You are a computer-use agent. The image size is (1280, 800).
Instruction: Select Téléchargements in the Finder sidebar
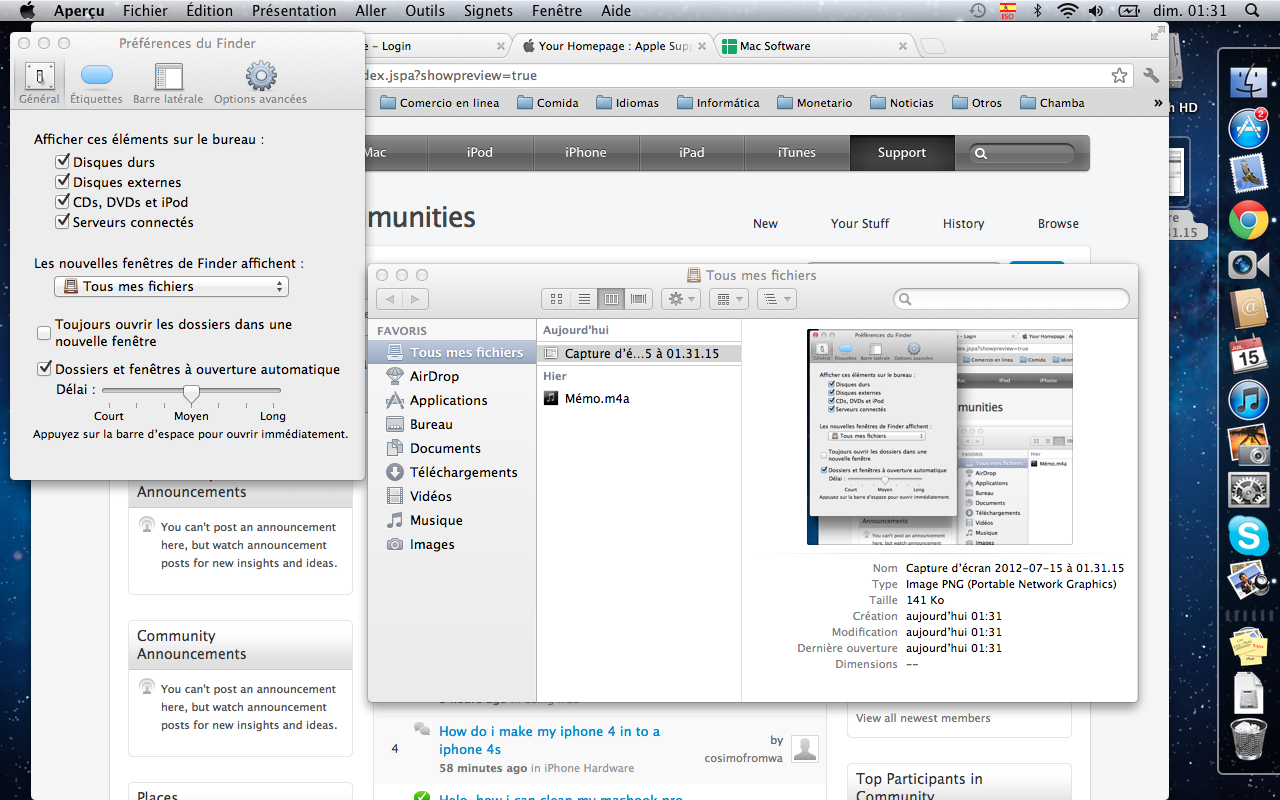[x=452, y=472]
